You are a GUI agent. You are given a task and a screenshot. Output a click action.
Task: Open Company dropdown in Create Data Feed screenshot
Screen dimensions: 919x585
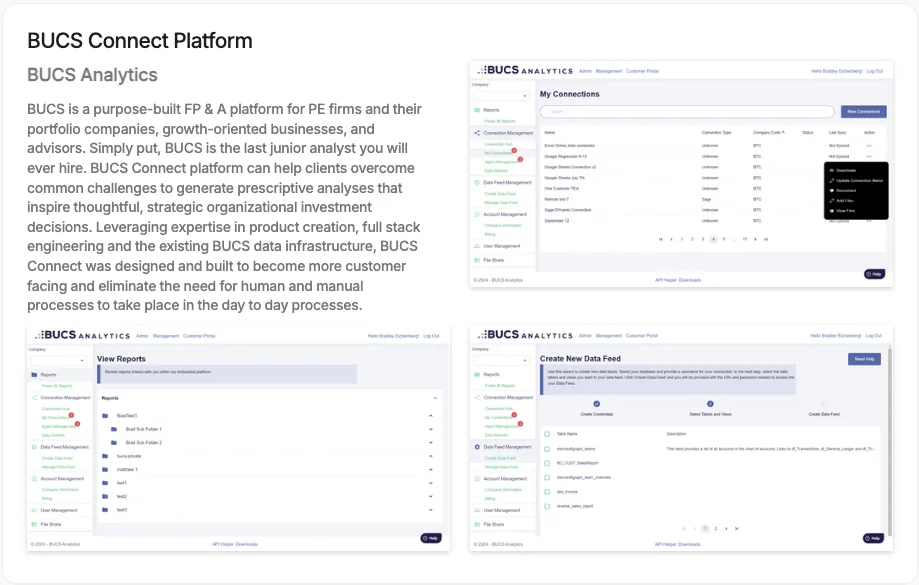click(501, 360)
